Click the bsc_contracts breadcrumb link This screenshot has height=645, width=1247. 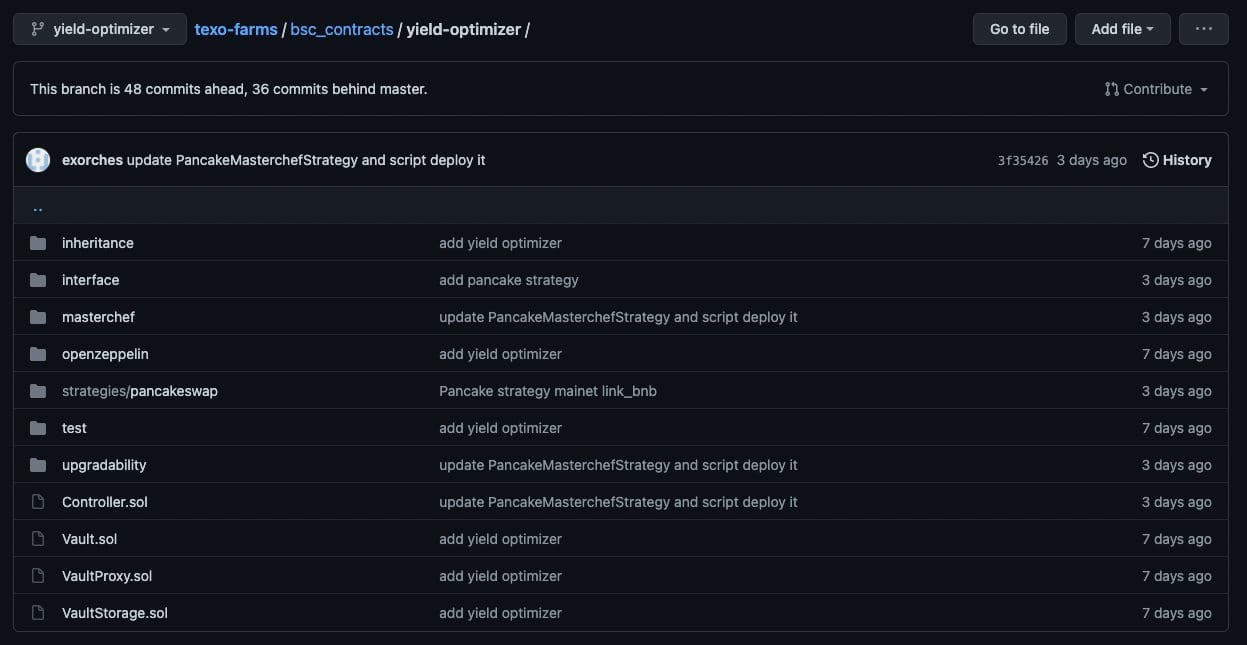(342, 29)
